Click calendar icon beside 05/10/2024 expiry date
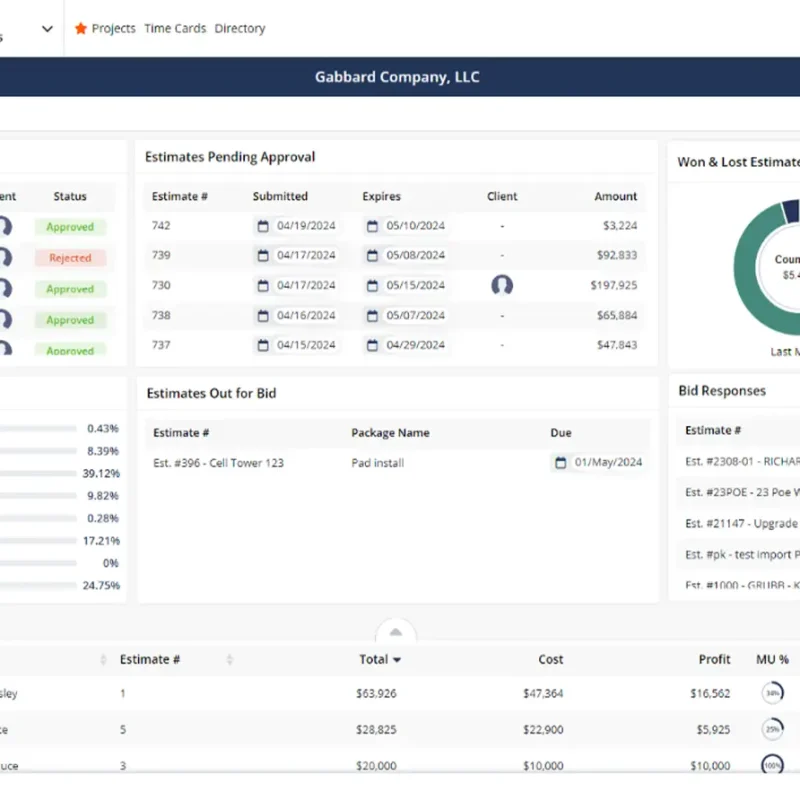 372,226
